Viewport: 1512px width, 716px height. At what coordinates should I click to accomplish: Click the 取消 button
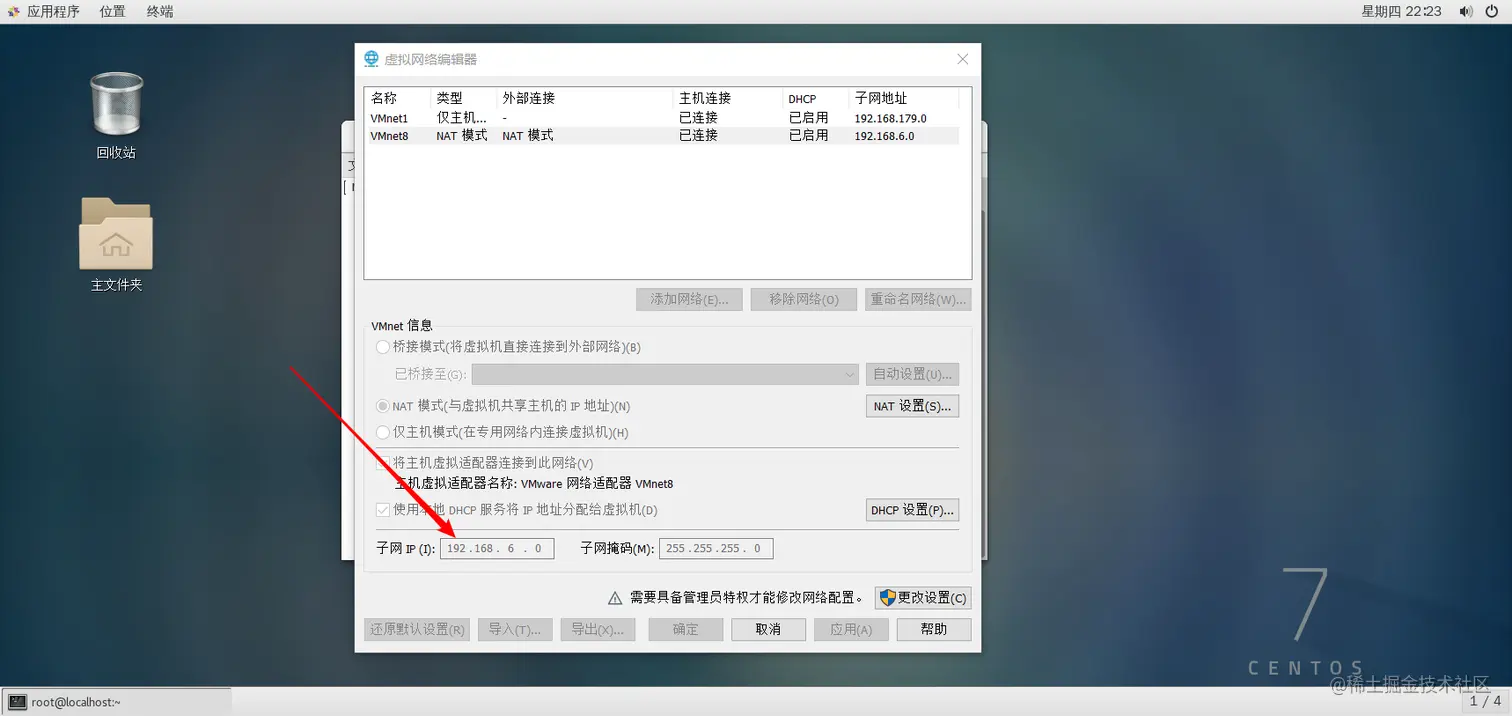click(768, 629)
